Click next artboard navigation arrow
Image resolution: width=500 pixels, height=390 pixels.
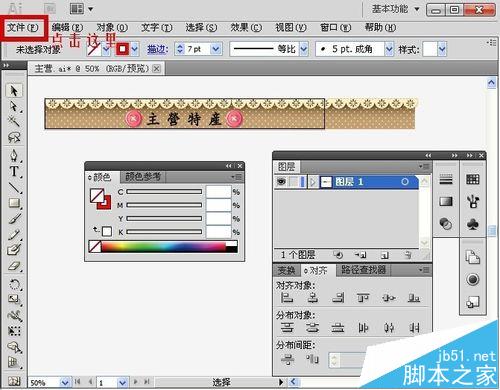135,382
